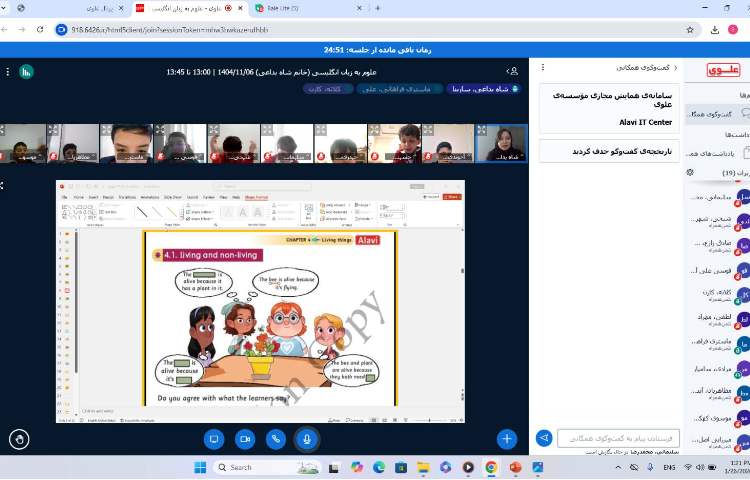Open the meeting three-dot options menu

click(8, 72)
